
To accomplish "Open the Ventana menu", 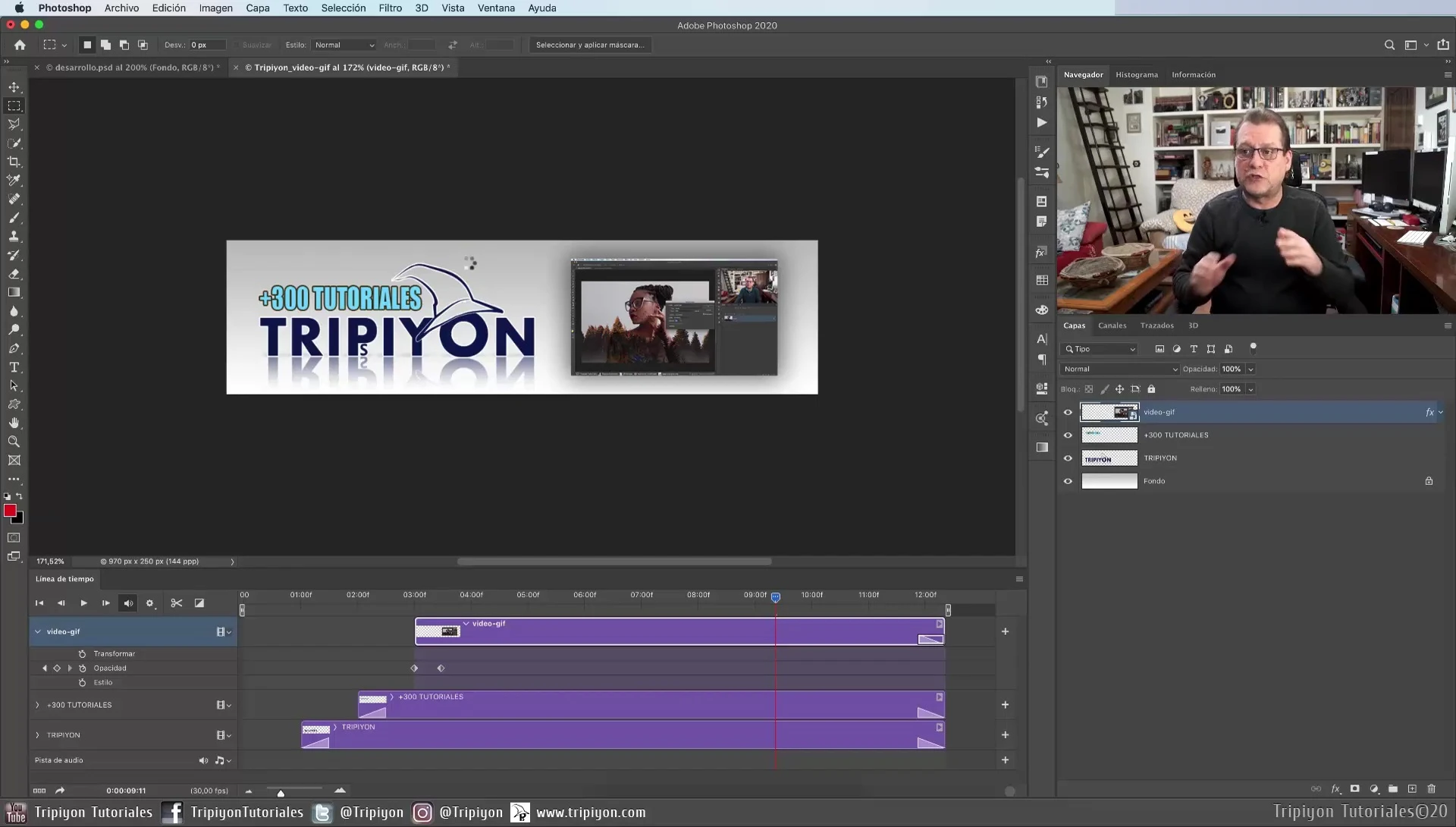I will tap(496, 8).
